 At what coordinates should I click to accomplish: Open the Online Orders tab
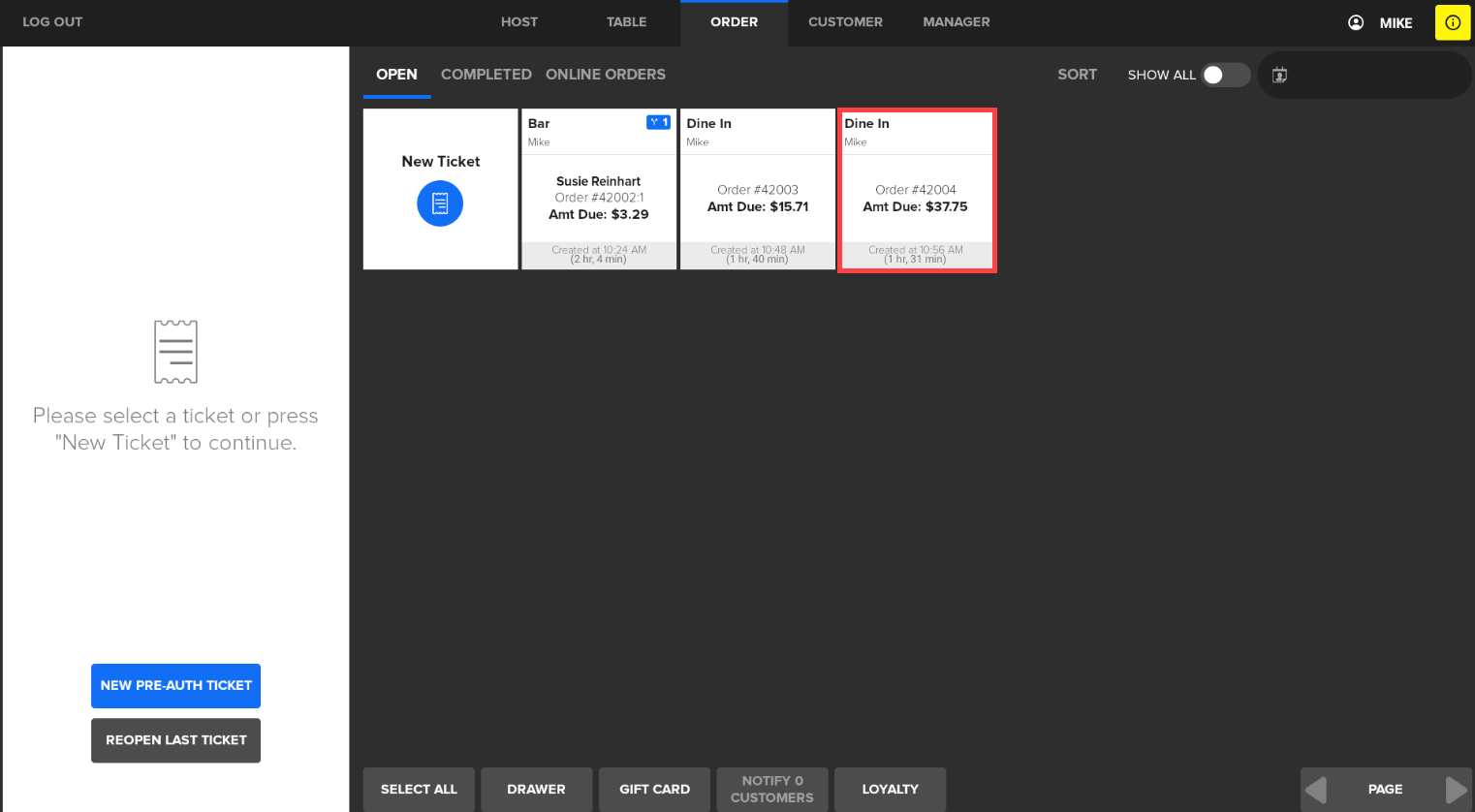pyautogui.click(x=605, y=75)
